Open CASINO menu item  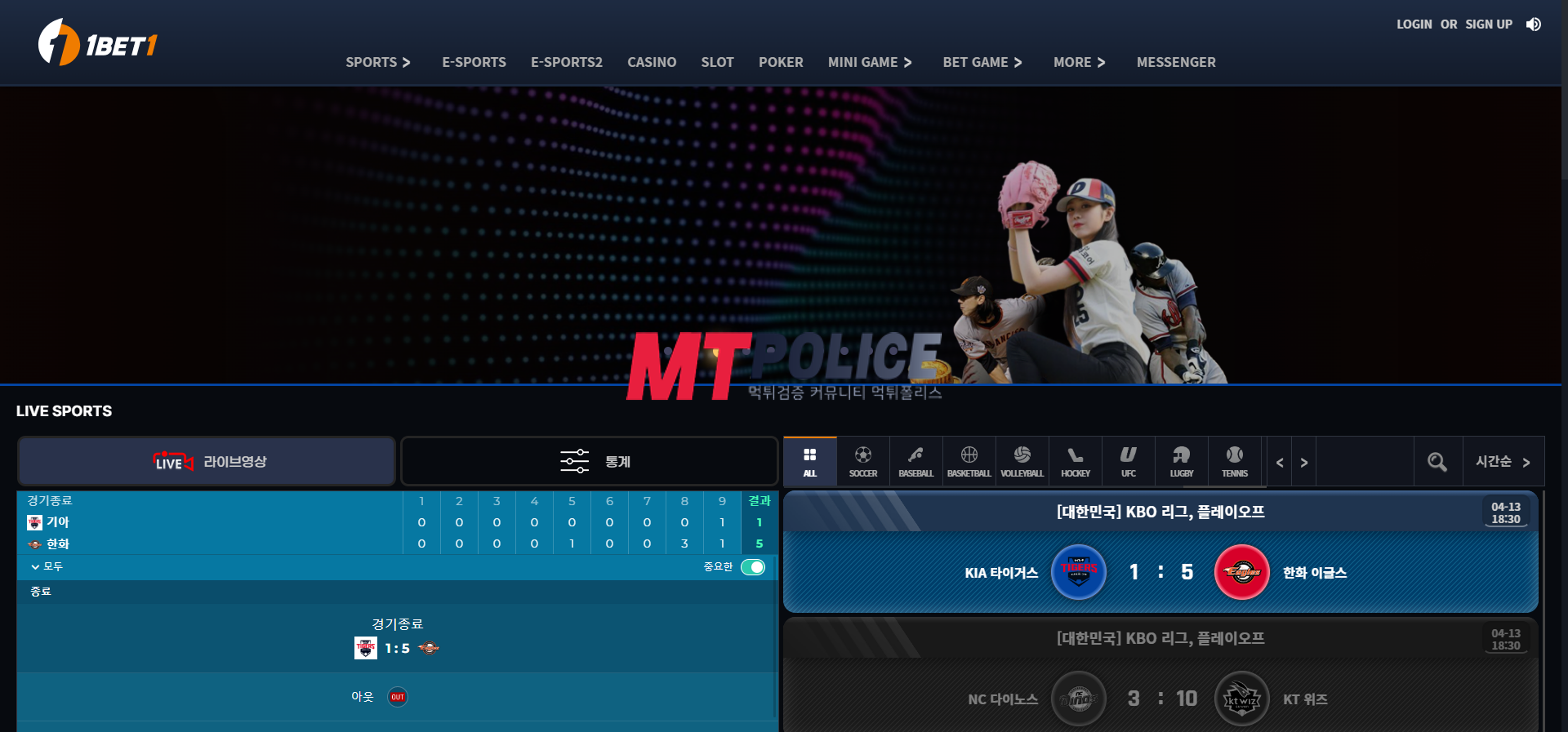(x=652, y=62)
